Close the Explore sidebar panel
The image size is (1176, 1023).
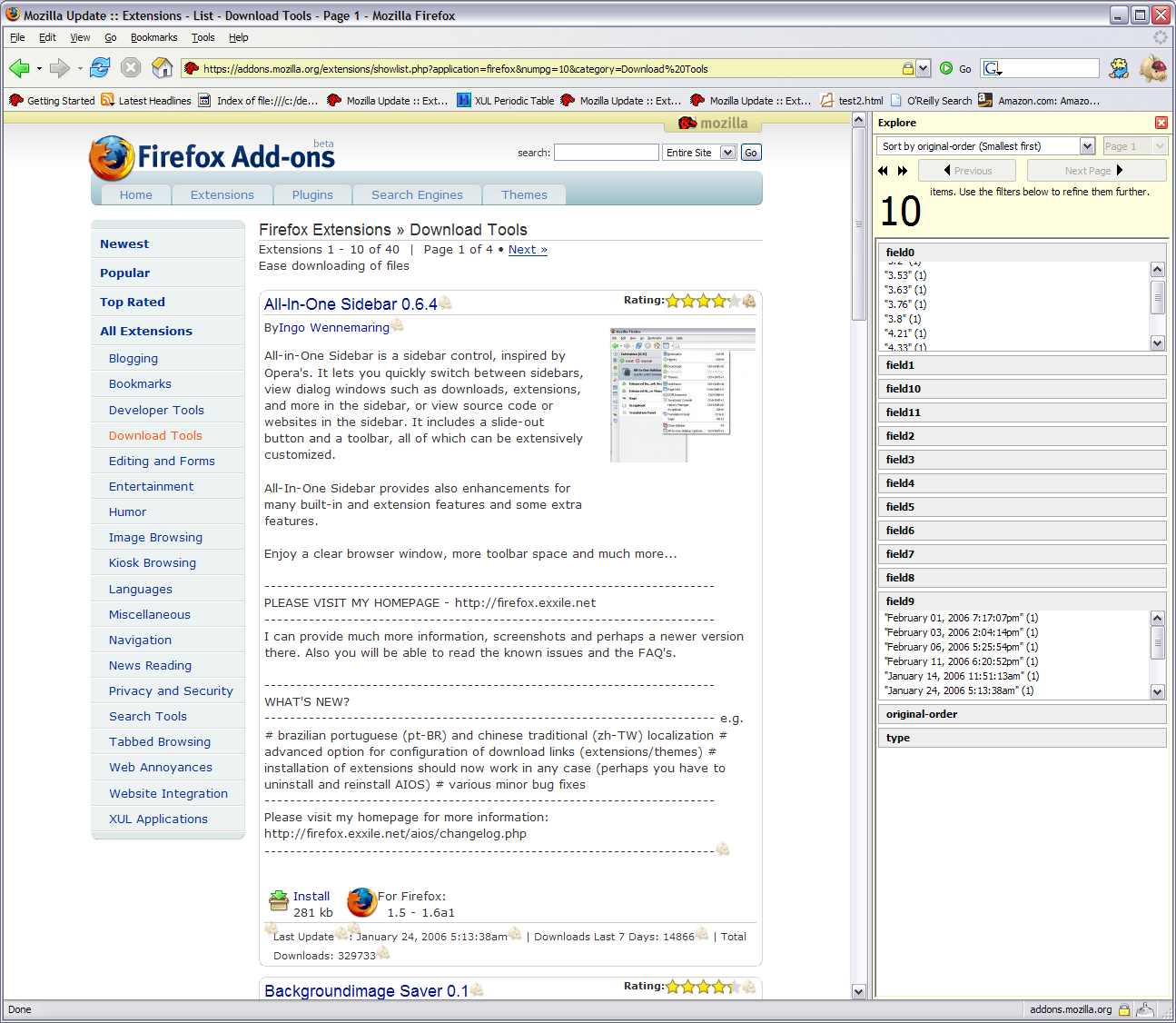pyautogui.click(x=1161, y=123)
